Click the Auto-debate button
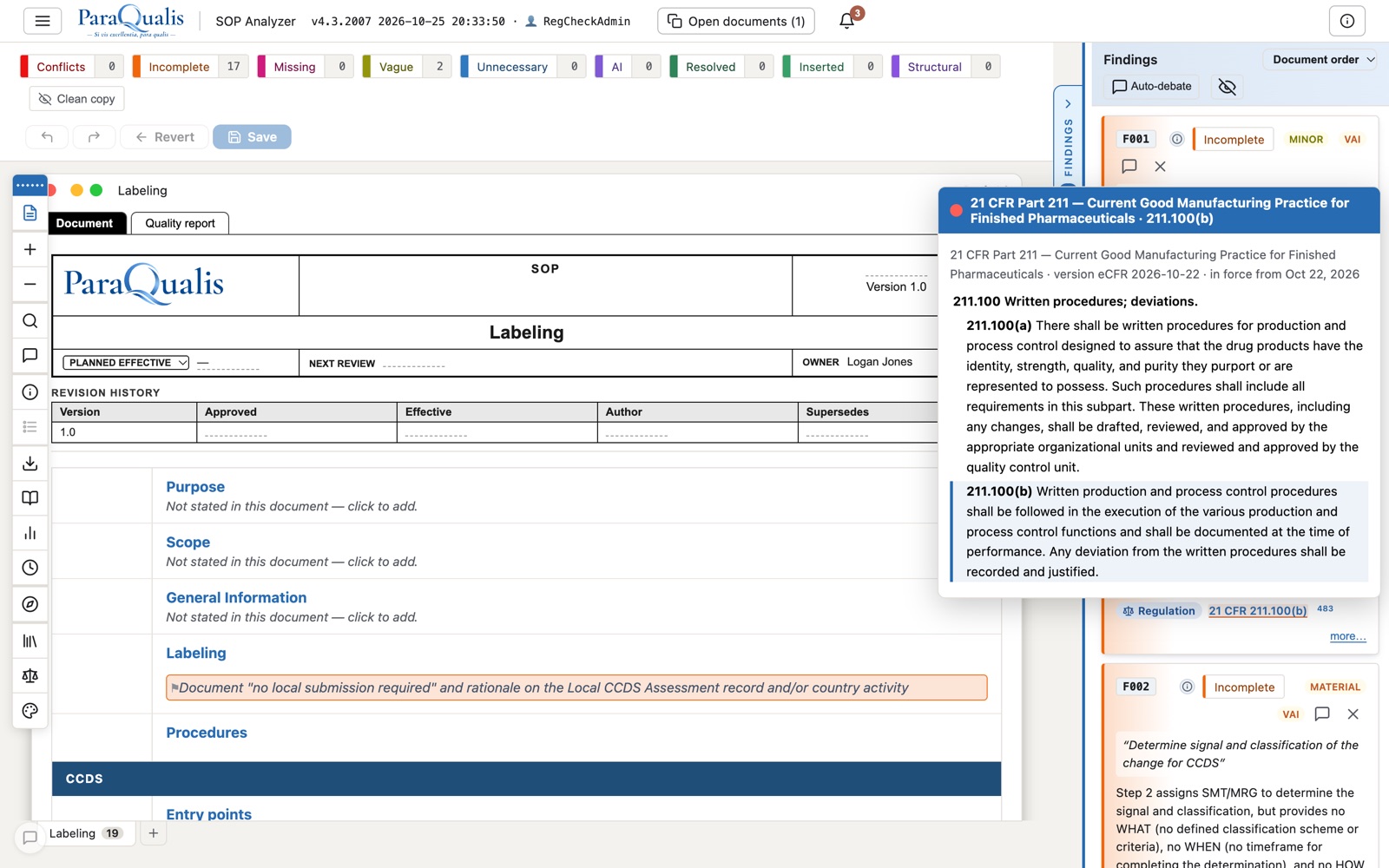Image resolution: width=1389 pixels, height=868 pixels. point(1152,87)
